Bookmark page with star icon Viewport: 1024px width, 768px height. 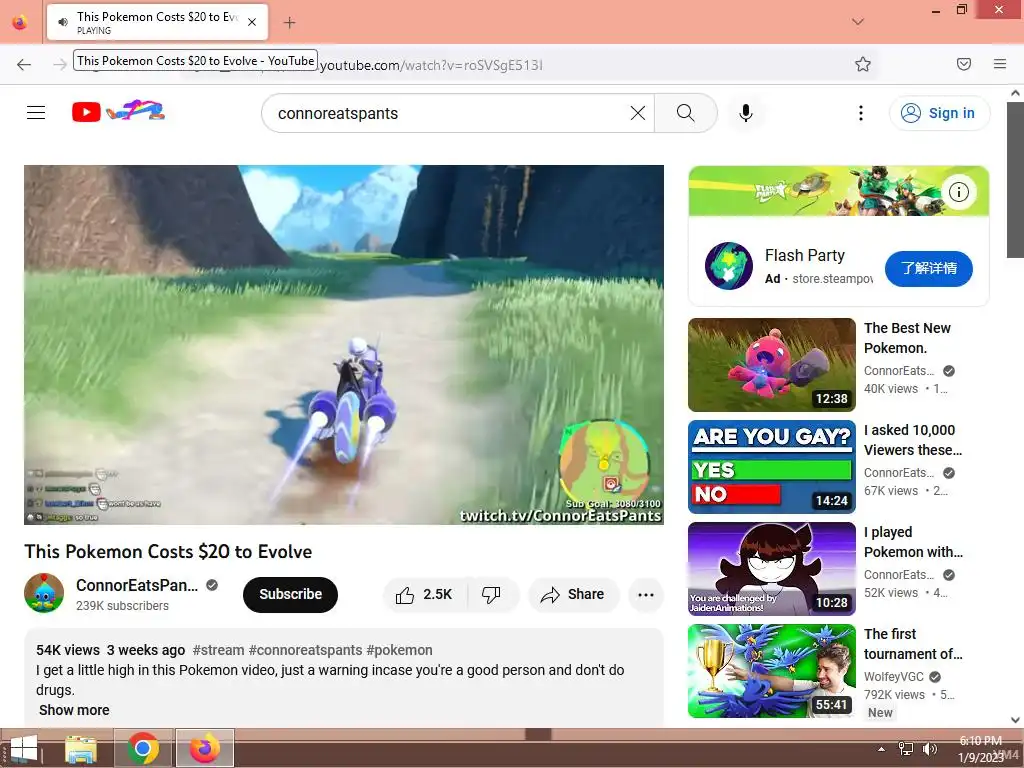tap(863, 64)
